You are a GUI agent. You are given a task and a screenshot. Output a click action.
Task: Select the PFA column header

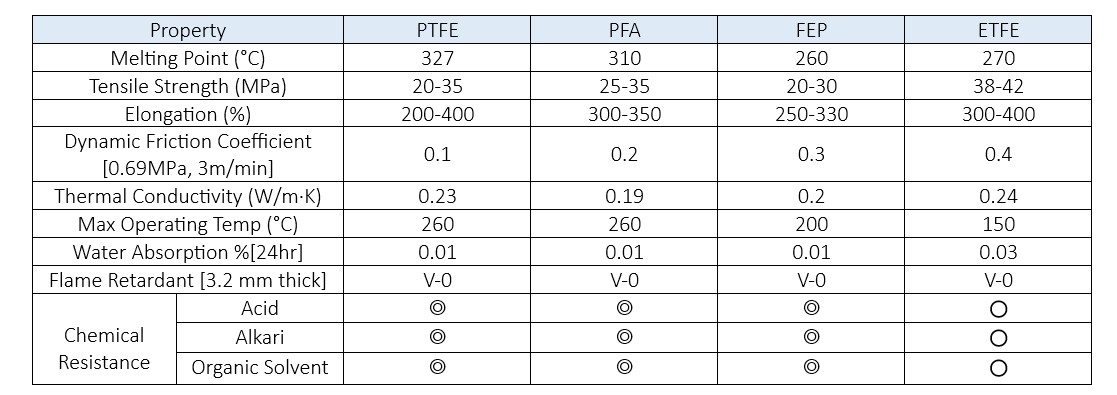(624, 30)
